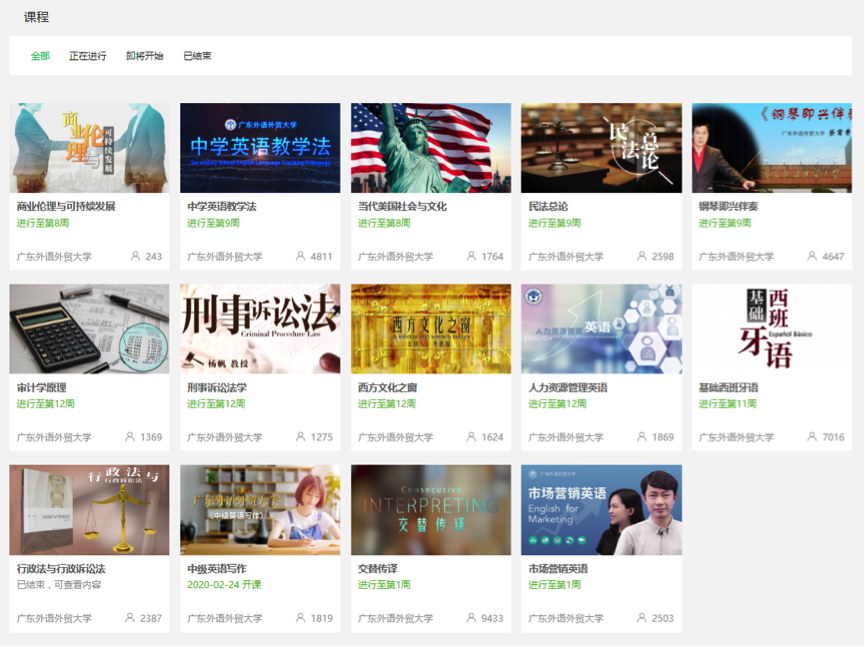Click enrollment person icon on 商业伦理与可持续发展 card
Viewport: 865px width, 647px height.
point(135,257)
